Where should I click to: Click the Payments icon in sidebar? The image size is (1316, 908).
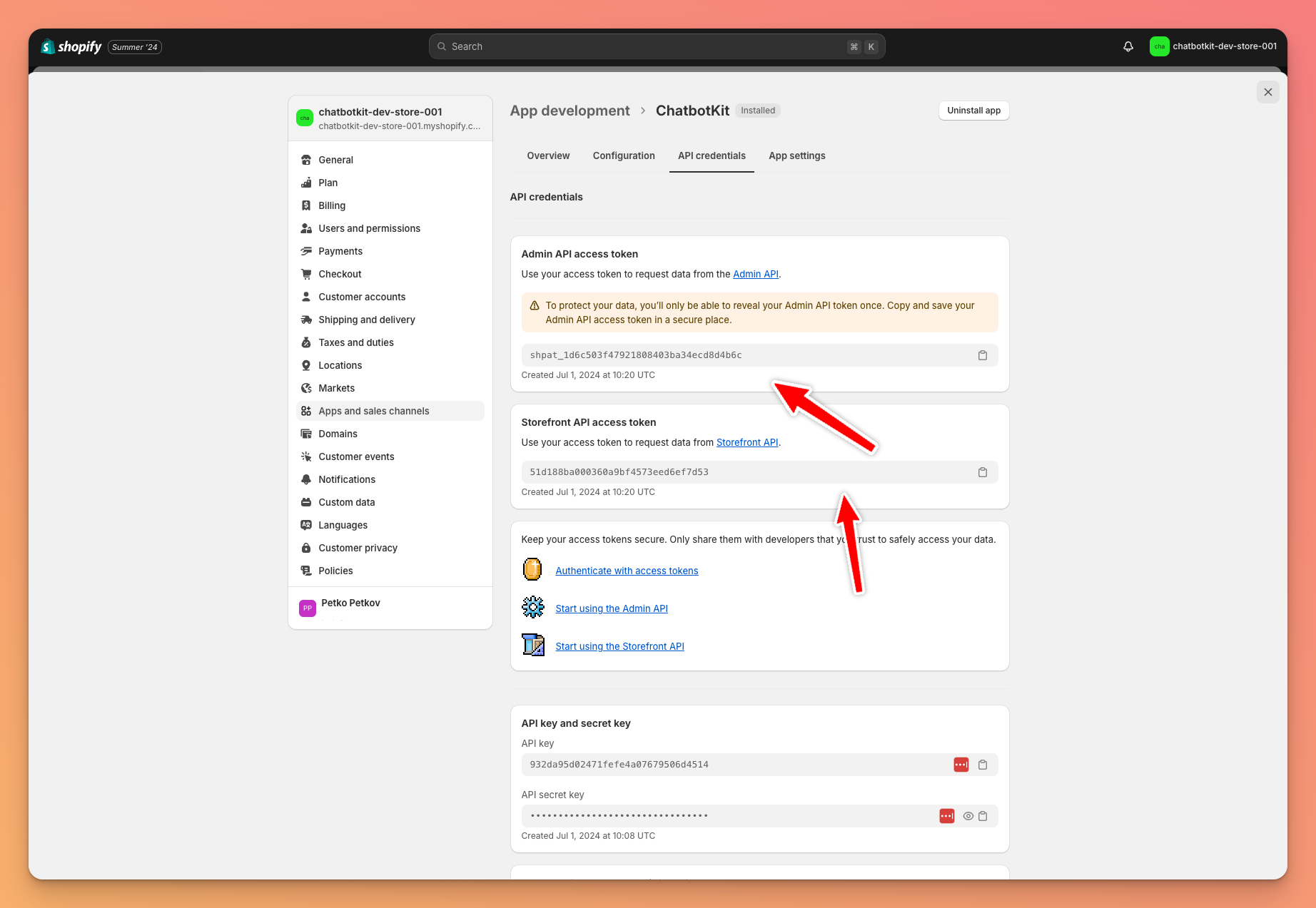(x=306, y=251)
